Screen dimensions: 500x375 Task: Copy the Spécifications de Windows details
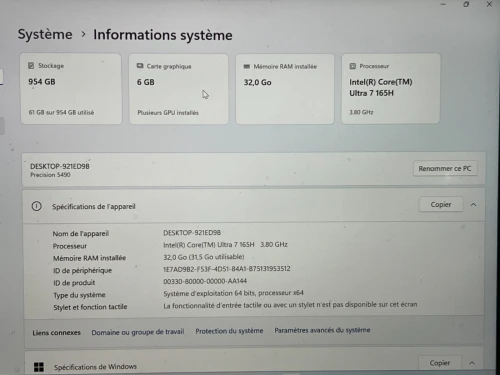pos(440,363)
